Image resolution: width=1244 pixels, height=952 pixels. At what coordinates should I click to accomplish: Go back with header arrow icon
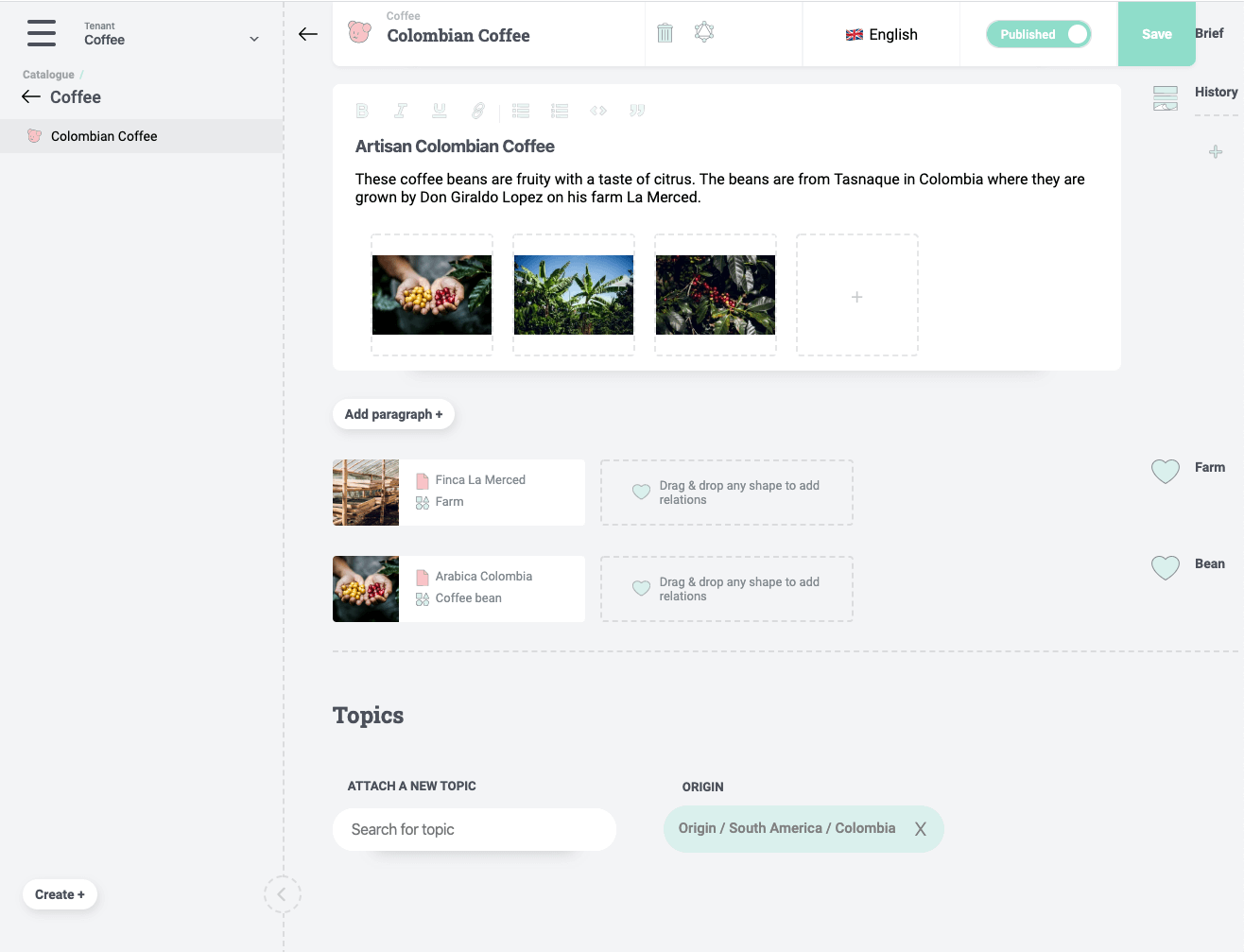(308, 34)
